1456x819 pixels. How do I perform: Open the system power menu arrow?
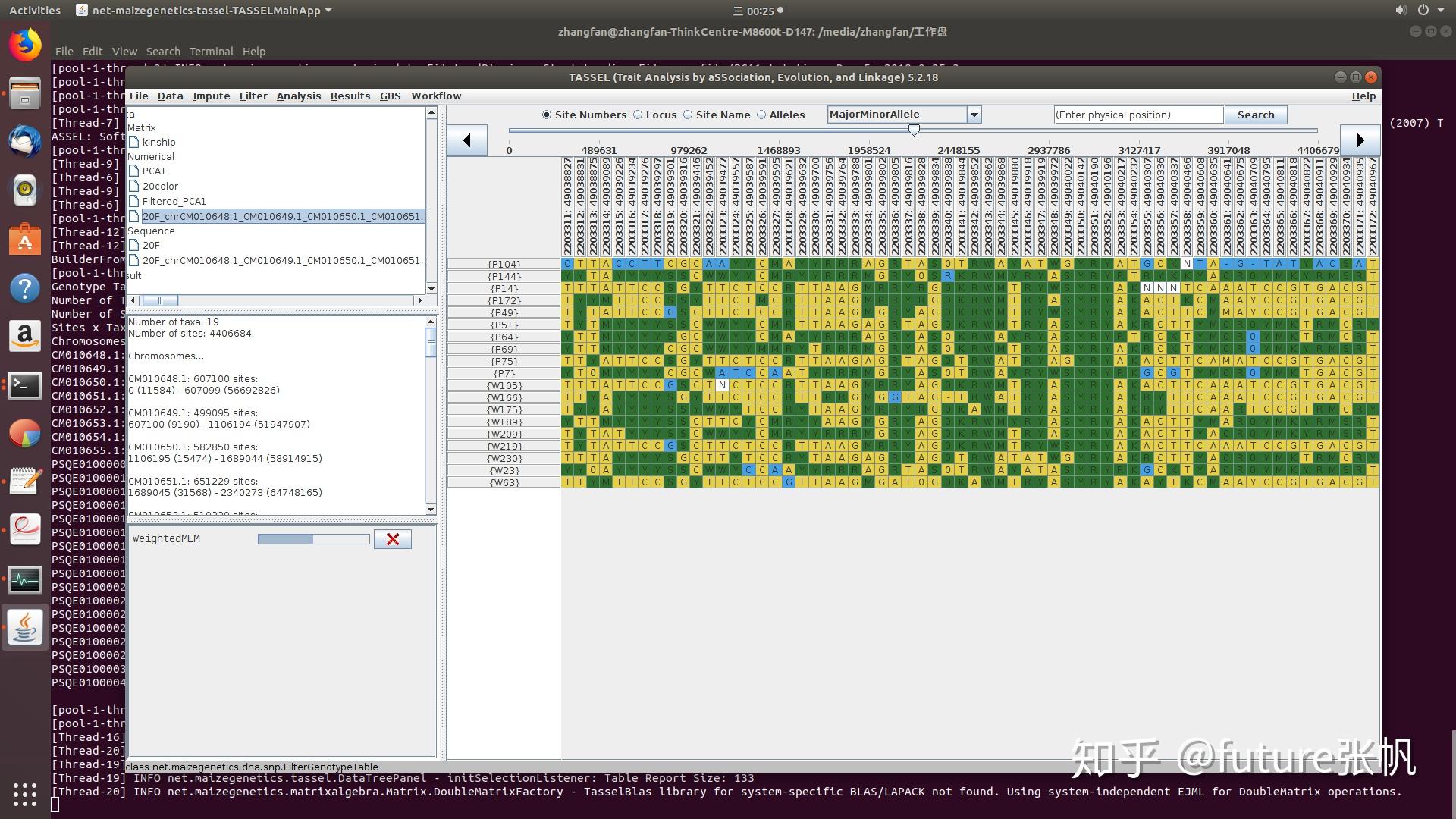click(1441, 11)
